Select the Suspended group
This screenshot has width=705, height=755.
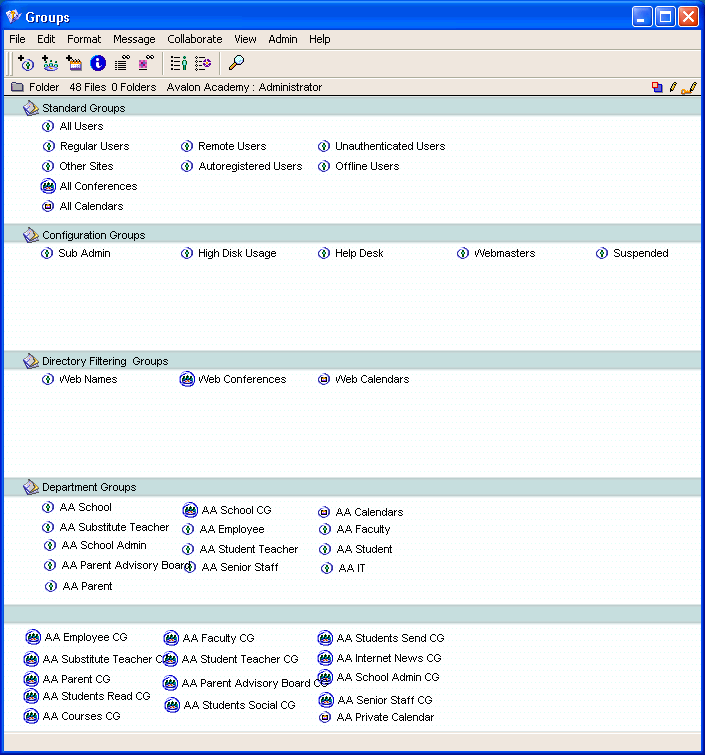[x=640, y=253]
